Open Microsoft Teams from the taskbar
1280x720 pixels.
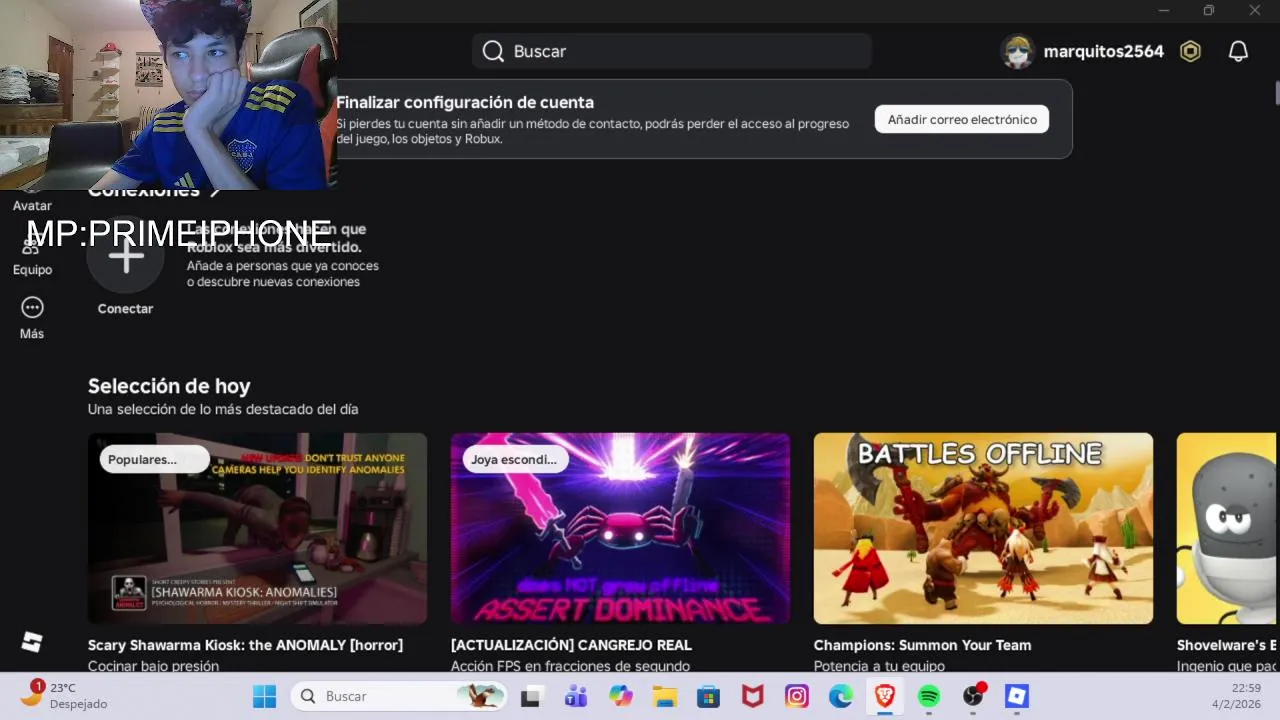tap(575, 696)
